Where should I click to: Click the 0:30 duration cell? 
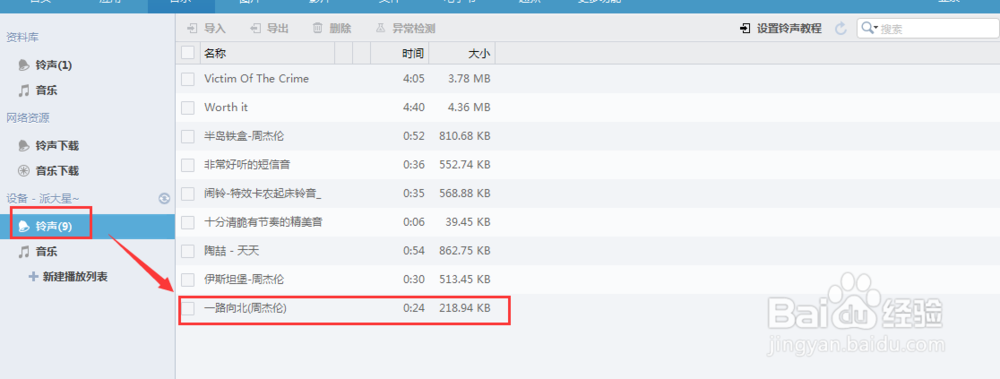(414, 279)
